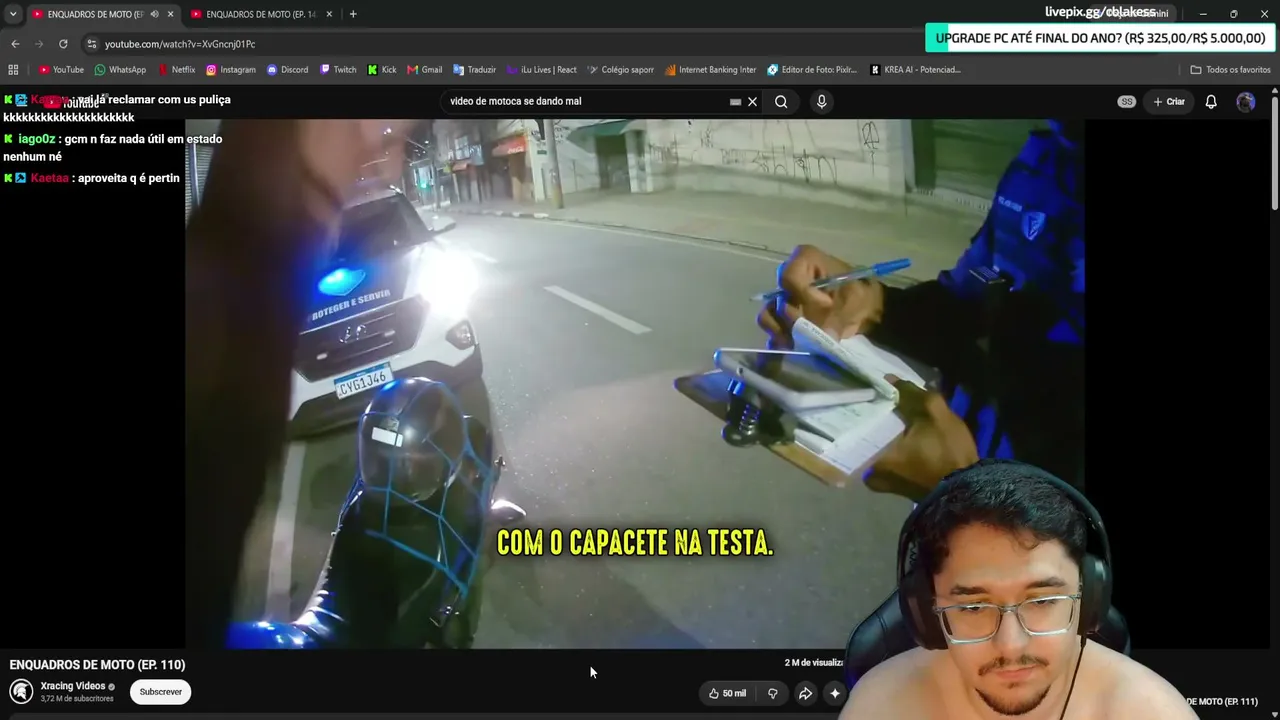Open the Gmail bookmark
The width and height of the screenshot is (1280, 720).
(424, 70)
